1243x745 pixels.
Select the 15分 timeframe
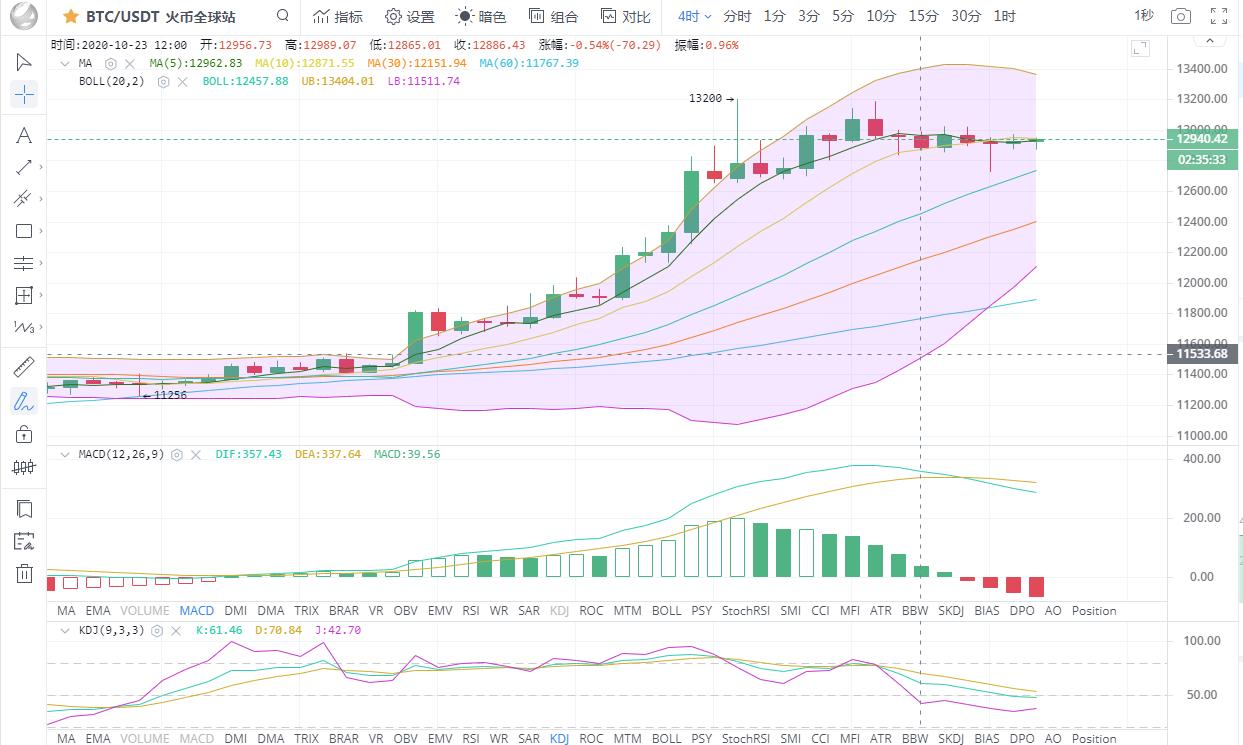click(x=923, y=16)
